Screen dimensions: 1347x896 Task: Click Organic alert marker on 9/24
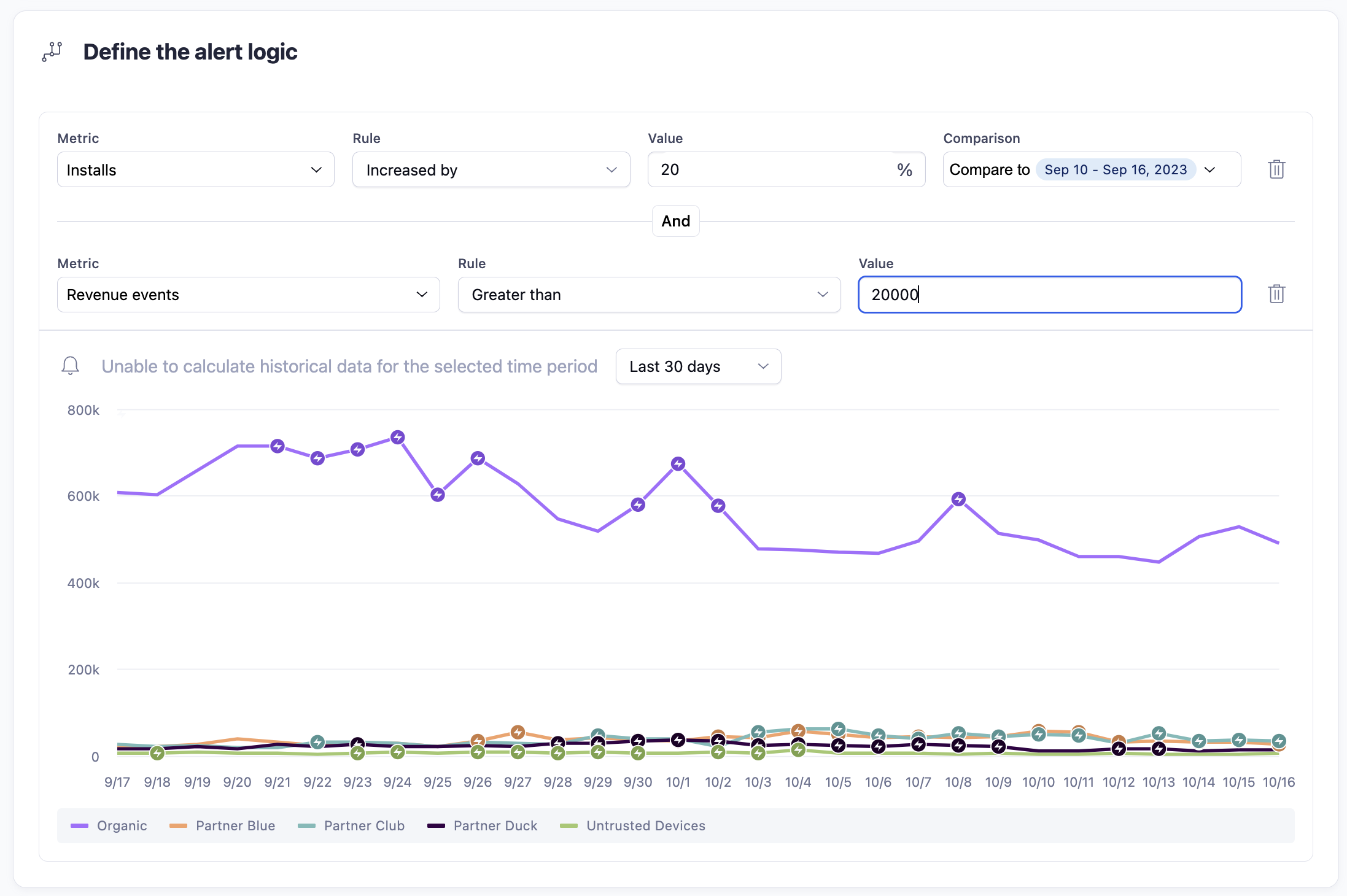coord(398,438)
